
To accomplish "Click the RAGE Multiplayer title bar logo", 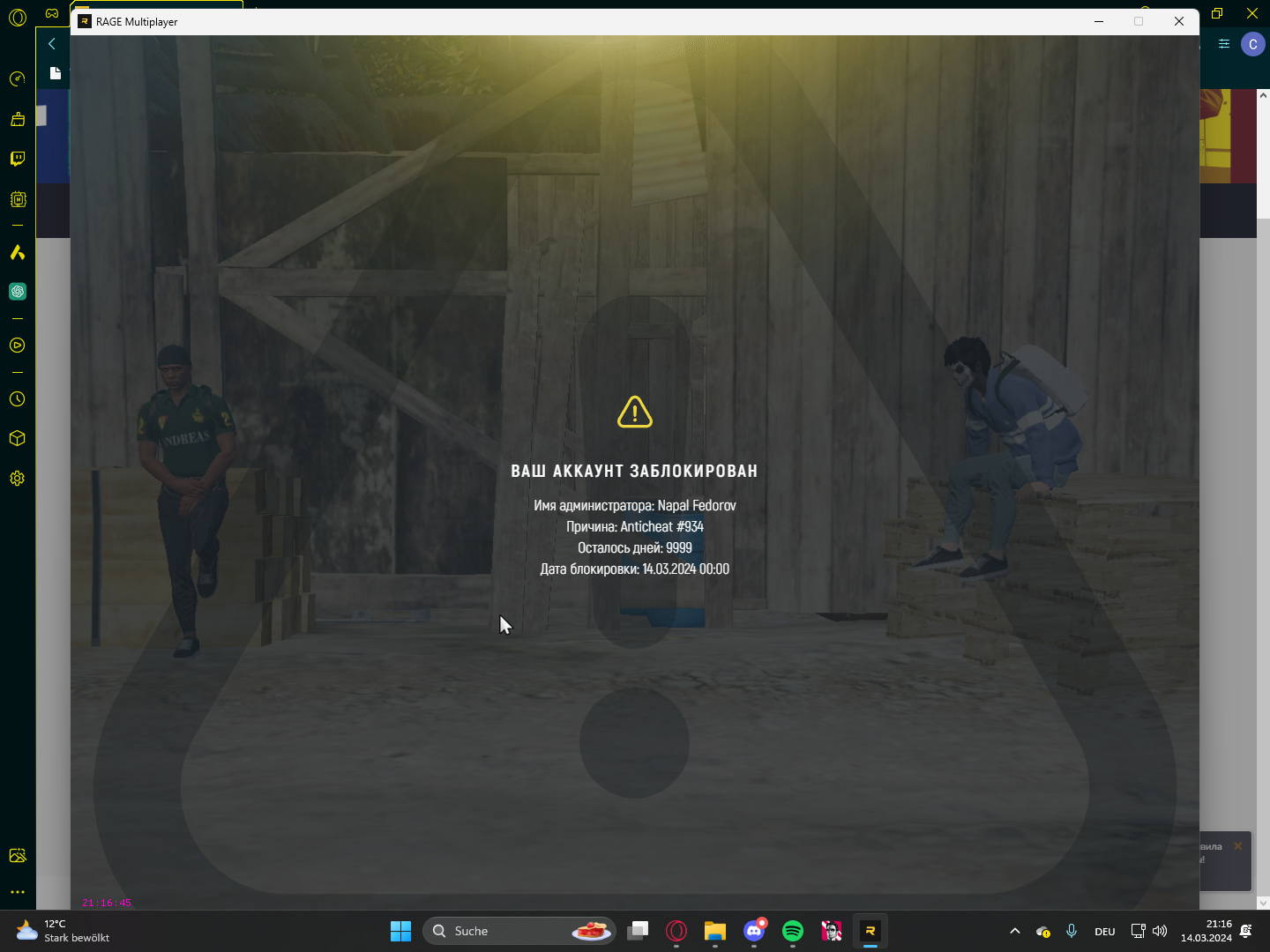I will tap(85, 21).
